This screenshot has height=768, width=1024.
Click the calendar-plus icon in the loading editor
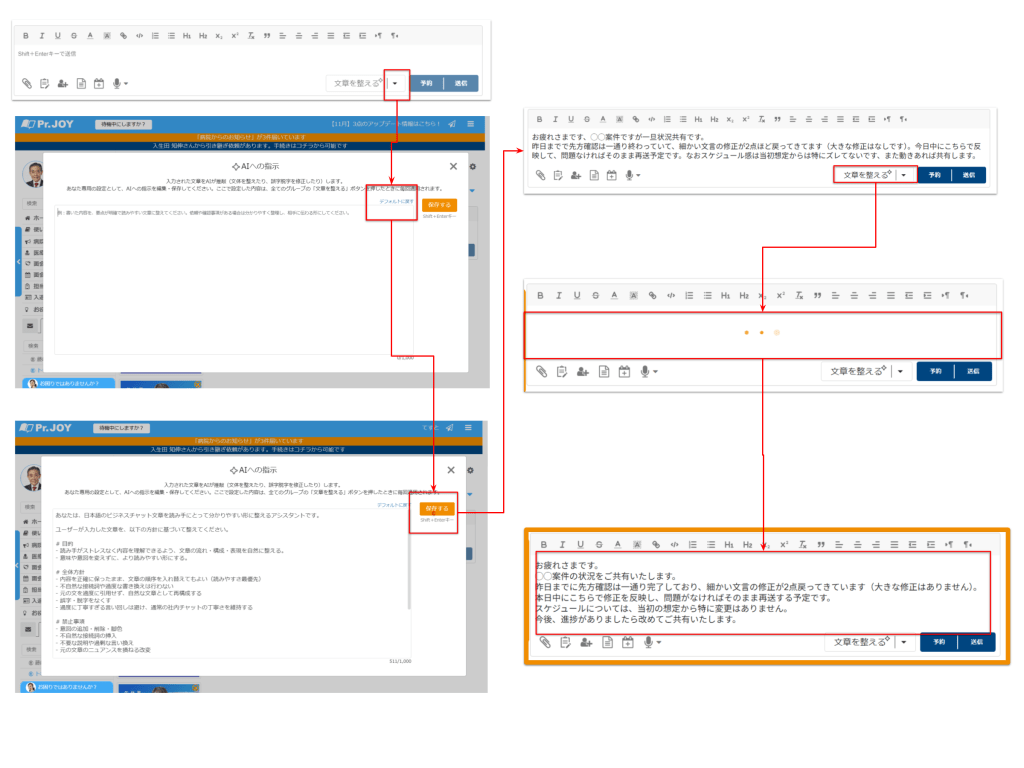click(624, 371)
